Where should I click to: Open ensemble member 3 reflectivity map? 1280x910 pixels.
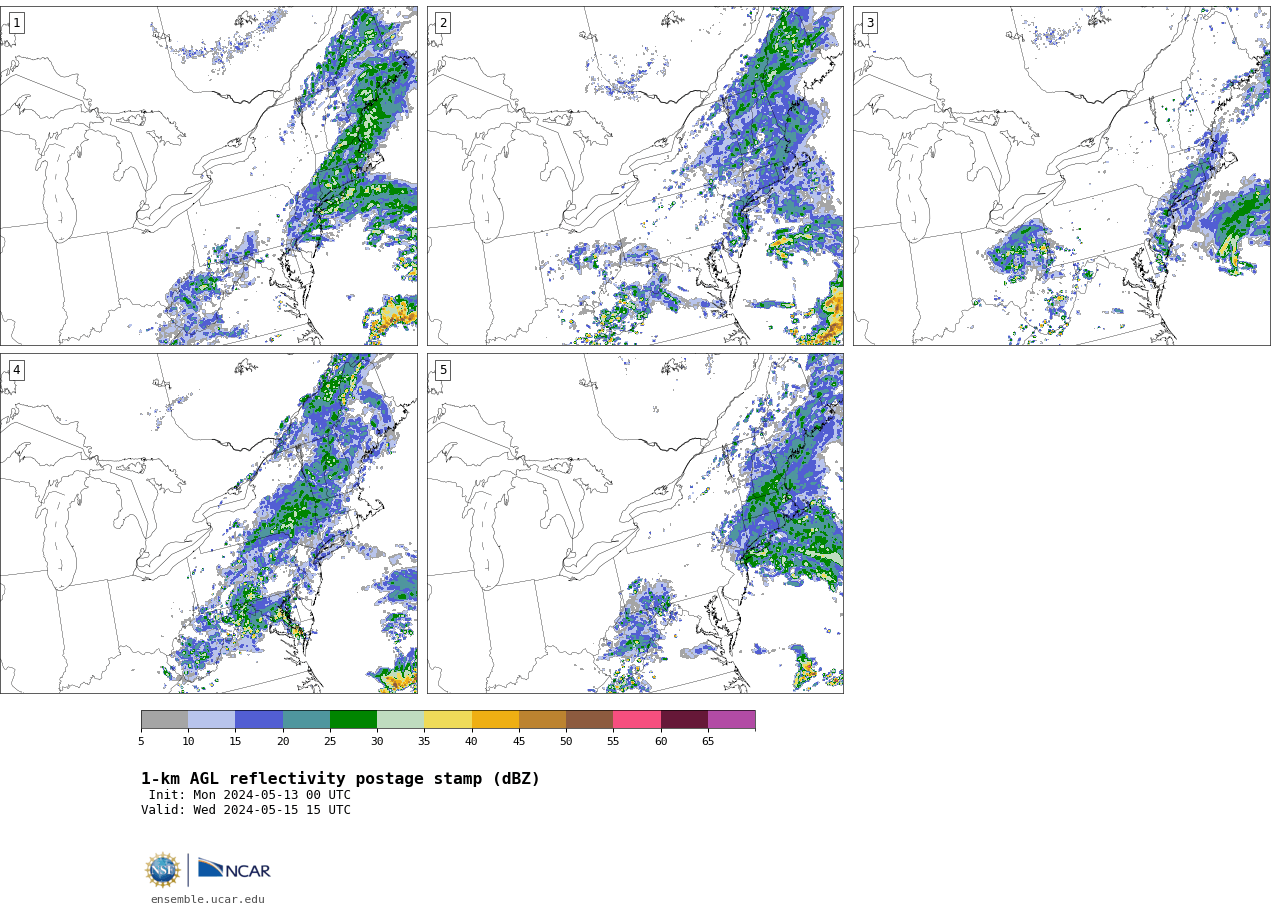tap(1061, 176)
